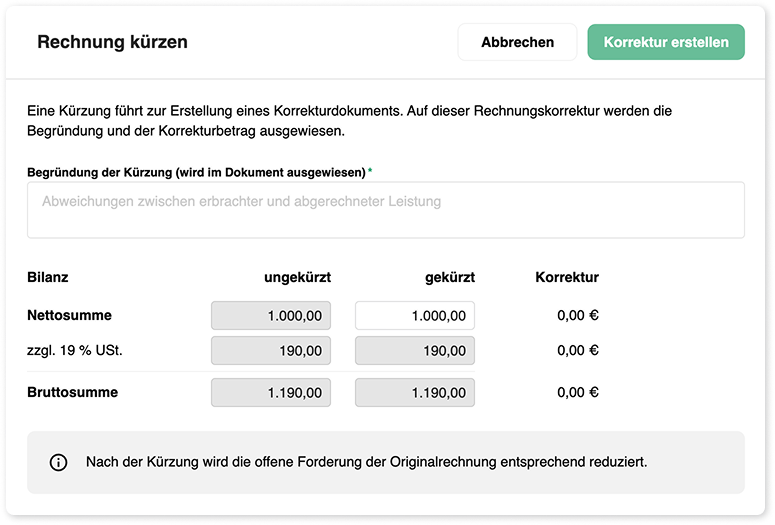Click the Rechnung kürzen dialog title
Image resolution: width=775 pixels, height=525 pixels.
113,42
